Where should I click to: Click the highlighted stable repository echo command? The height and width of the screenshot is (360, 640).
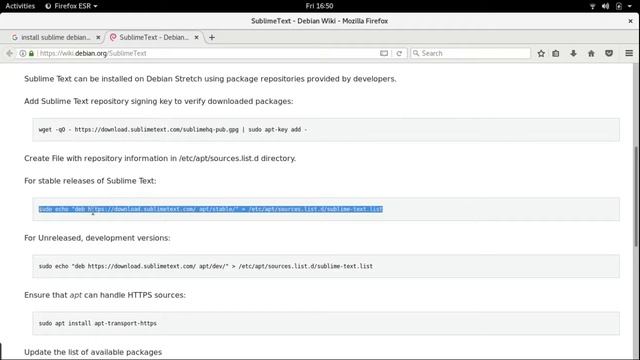coord(211,209)
